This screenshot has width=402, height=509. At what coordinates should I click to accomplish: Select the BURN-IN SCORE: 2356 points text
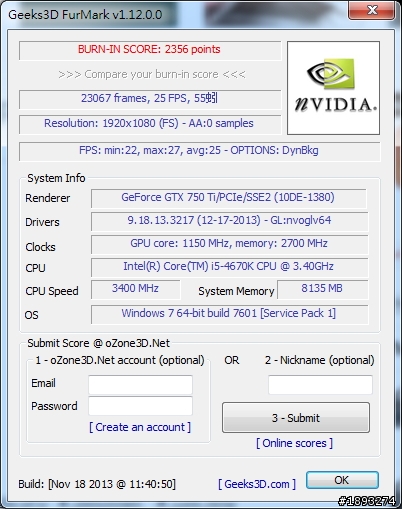pos(149,49)
